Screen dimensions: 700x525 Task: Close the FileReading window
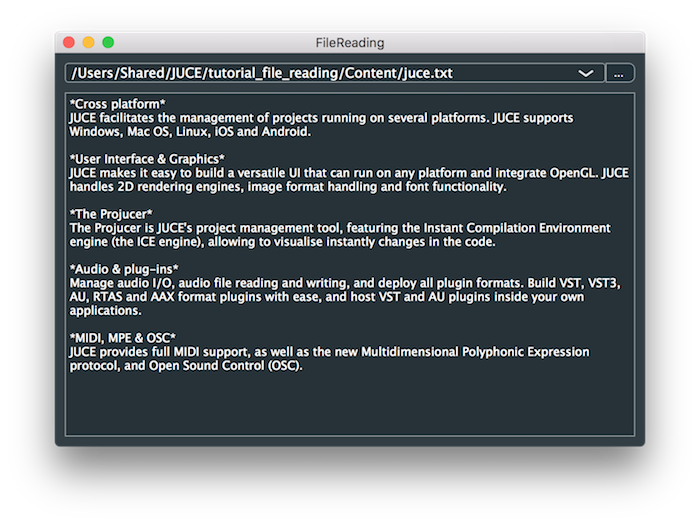tap(69, 43)
